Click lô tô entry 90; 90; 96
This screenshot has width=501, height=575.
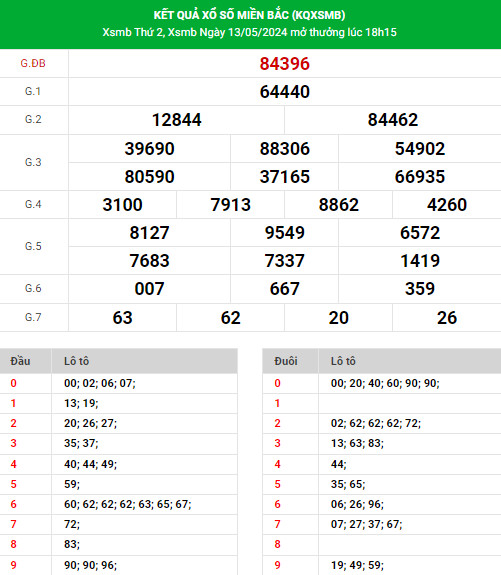[x=90, y=565]
